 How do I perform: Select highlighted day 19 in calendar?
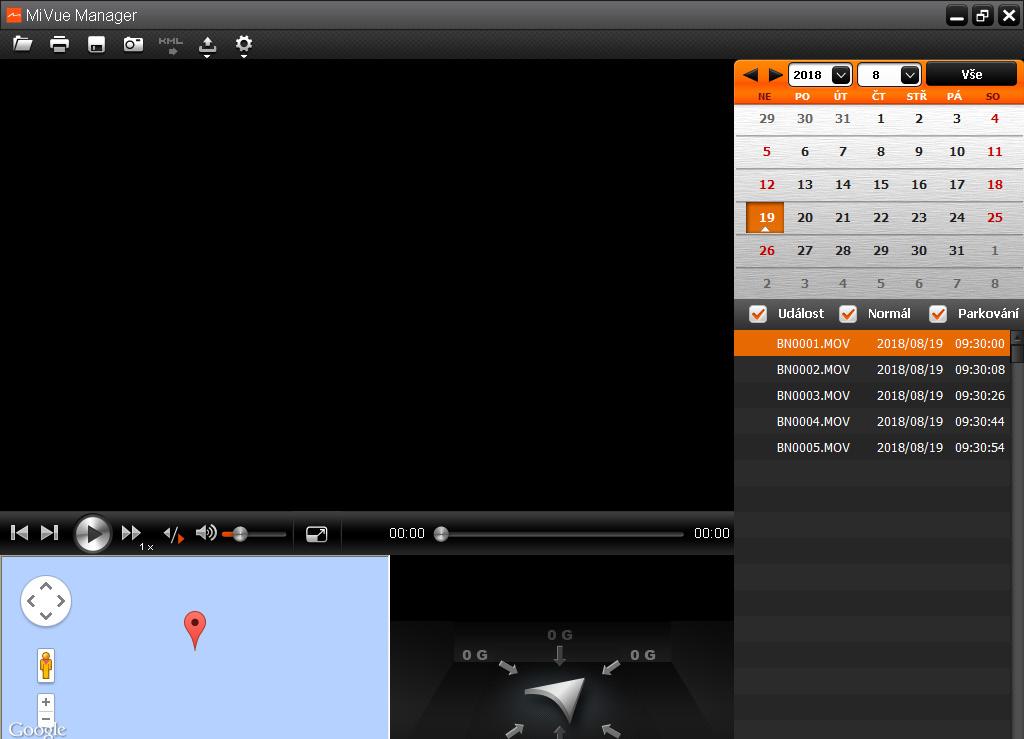[765, 217]
